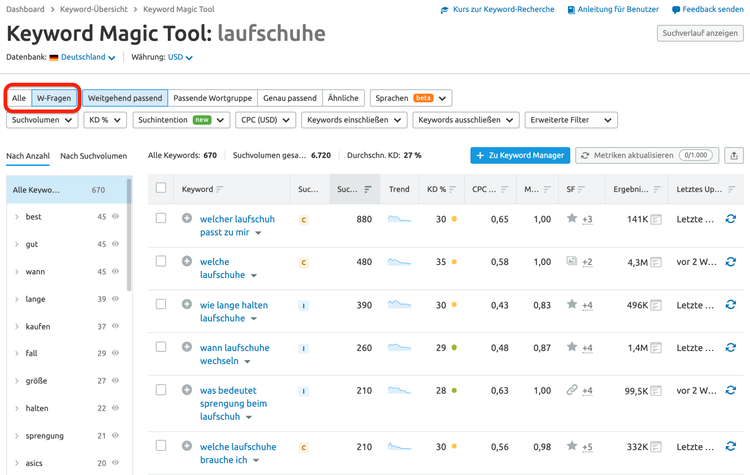Open Keywords ausschließen dropdown
This screenshot has width=750, height=475.
[466, 120]
